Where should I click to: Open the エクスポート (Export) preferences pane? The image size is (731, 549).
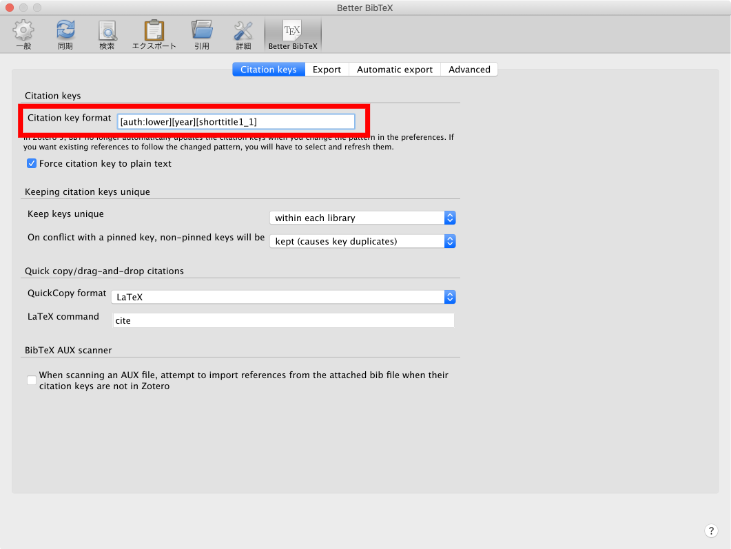click(154, 33)
